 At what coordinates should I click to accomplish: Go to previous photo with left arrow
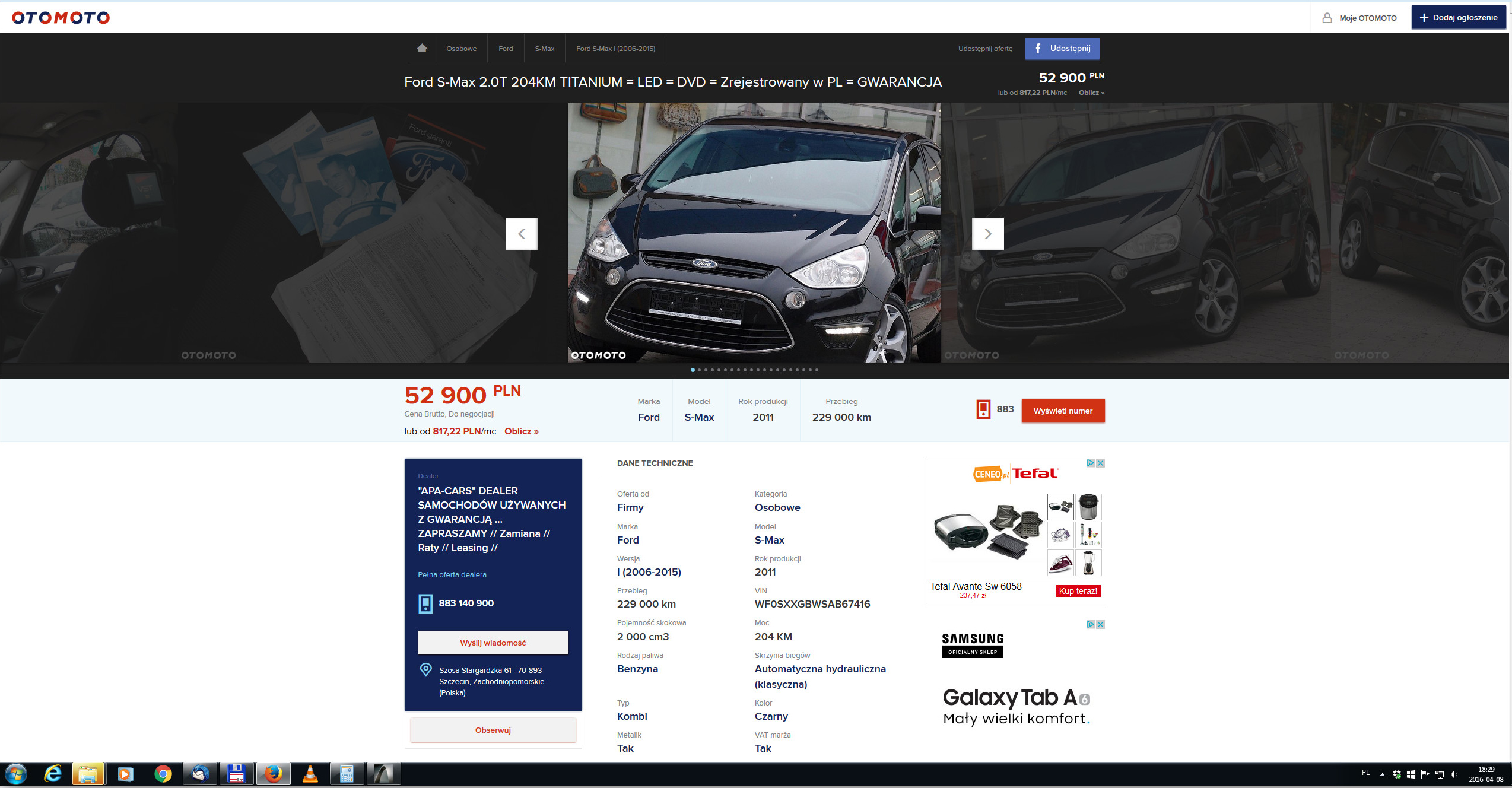pyautogui.click(x=521, y=234)
